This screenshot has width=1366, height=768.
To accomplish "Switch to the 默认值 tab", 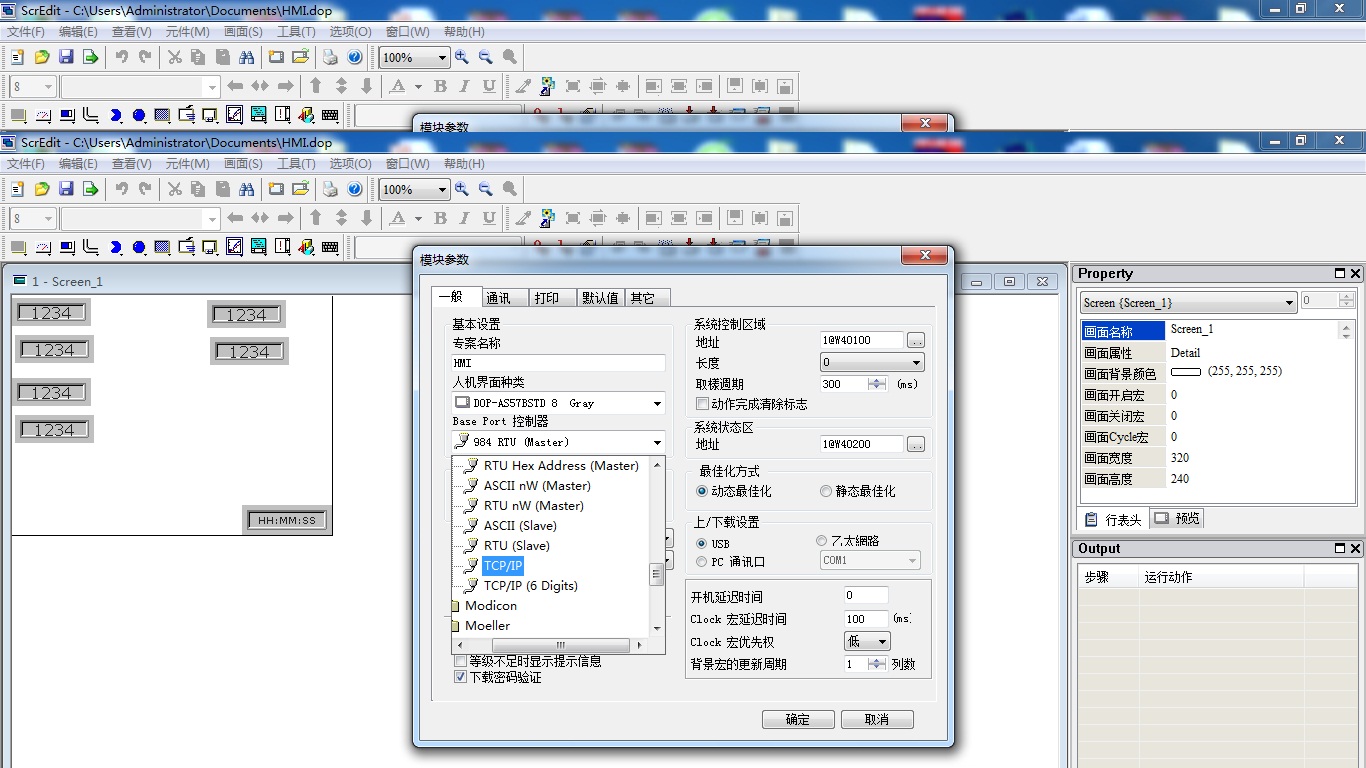I will tap(600, 298).
